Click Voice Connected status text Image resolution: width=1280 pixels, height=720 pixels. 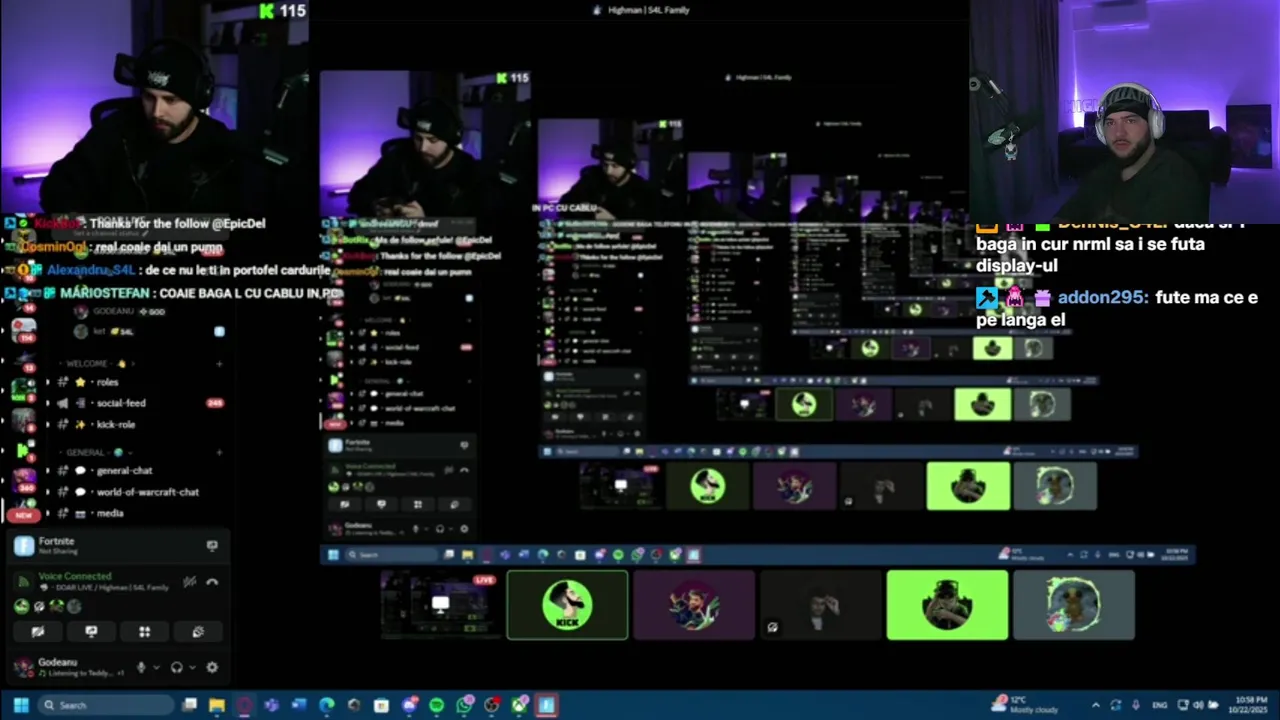pyautogui.click(x=75, y=576)
